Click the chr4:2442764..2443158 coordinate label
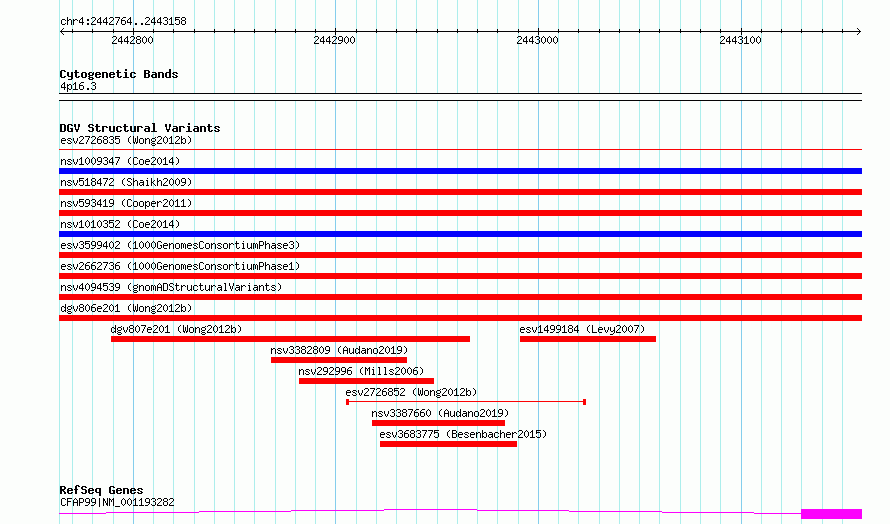 tap(123, 22)
